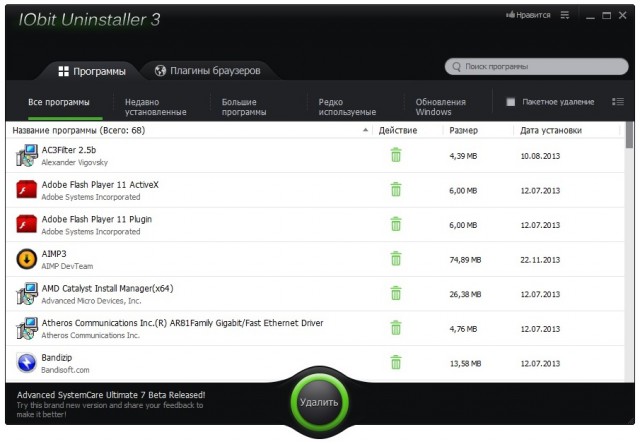Click the Нравится thumbs-up like button
This screenshot has height=444, width=640.
(528, 15)
